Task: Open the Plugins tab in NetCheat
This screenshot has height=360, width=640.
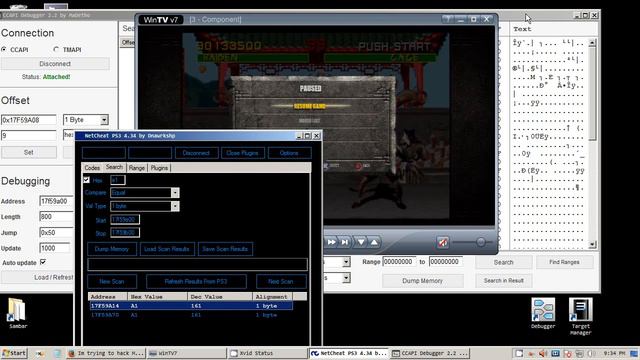Action: click(x=159, y=168)
